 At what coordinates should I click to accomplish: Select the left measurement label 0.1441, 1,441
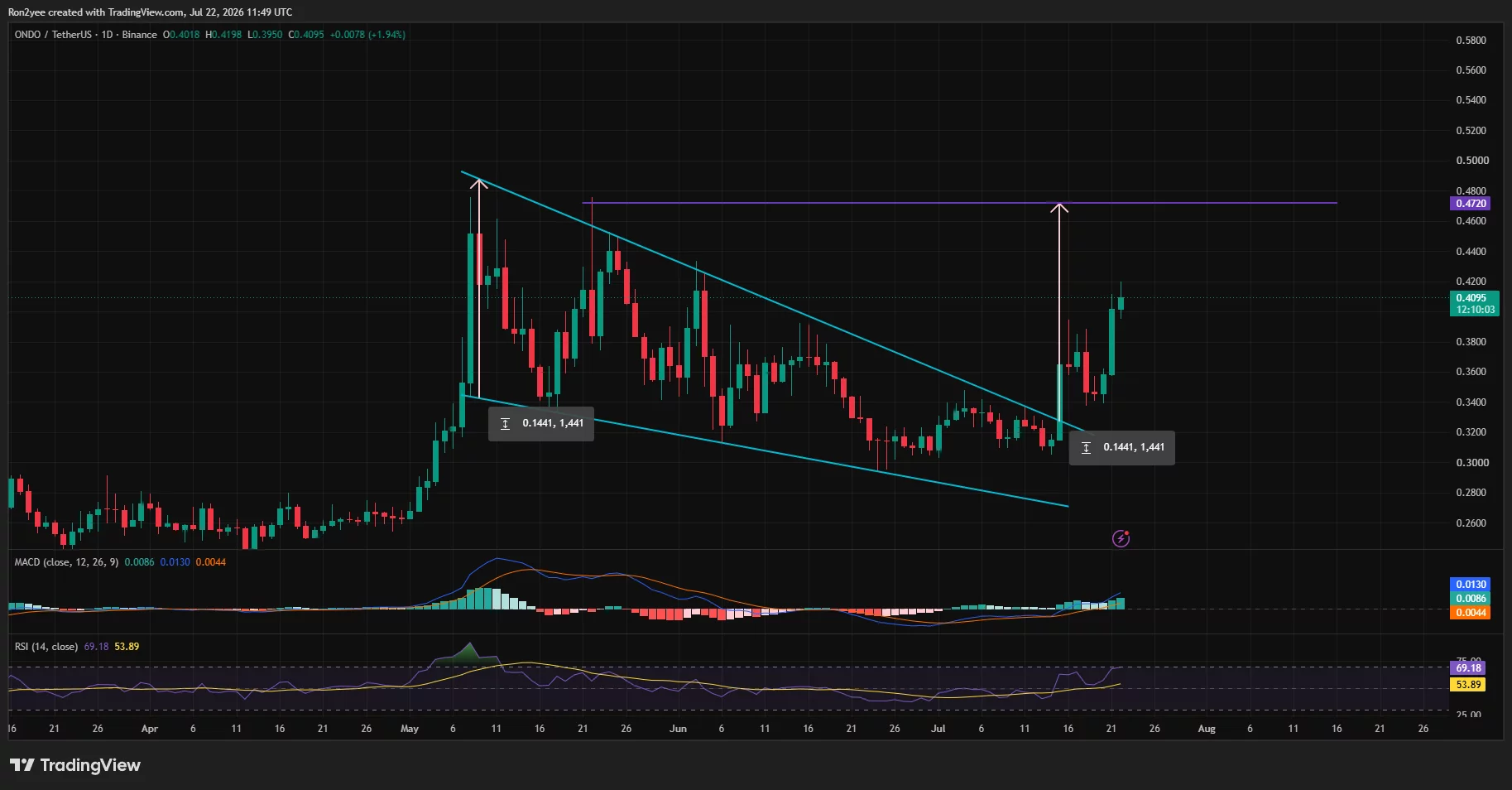pos(541,423)
